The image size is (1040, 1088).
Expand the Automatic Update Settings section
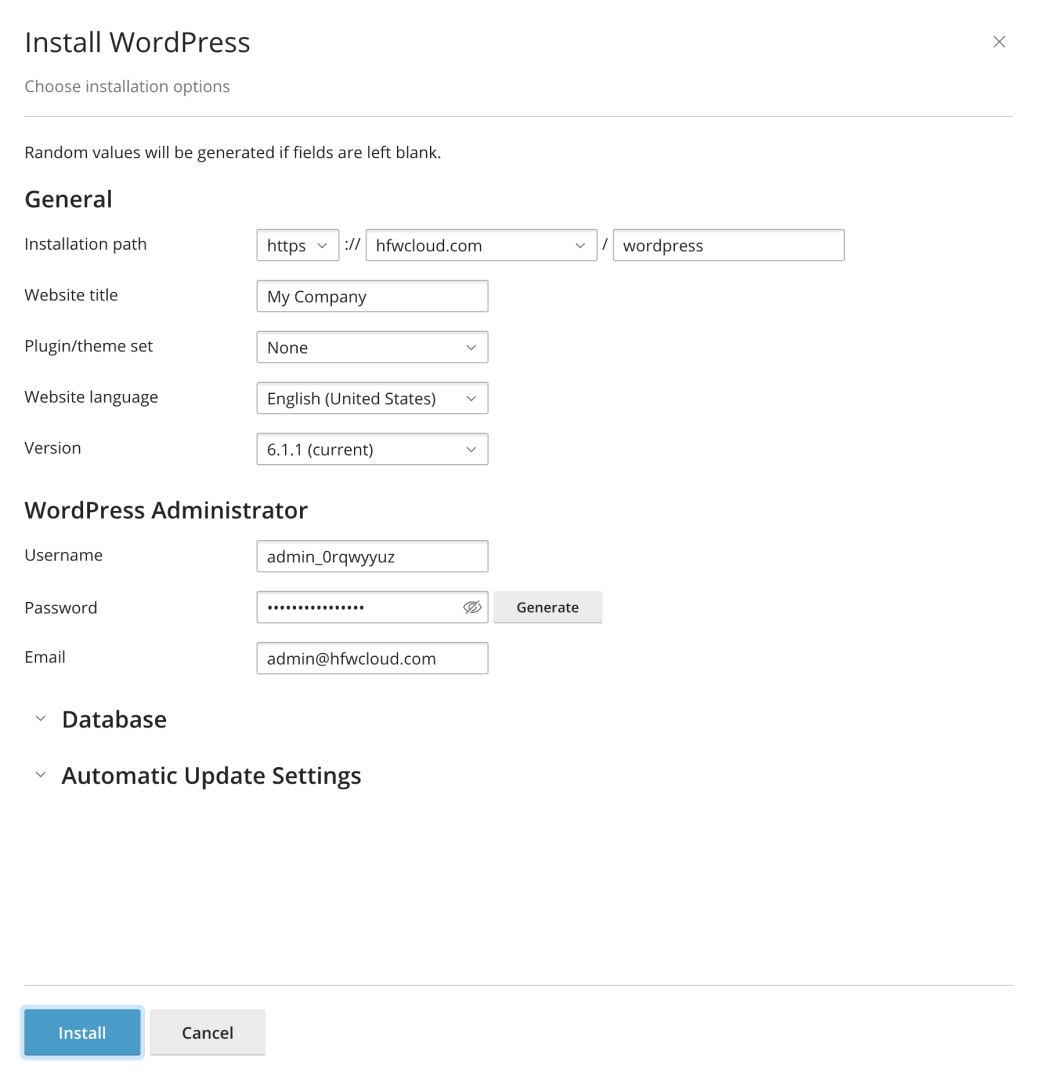(211, 775)
